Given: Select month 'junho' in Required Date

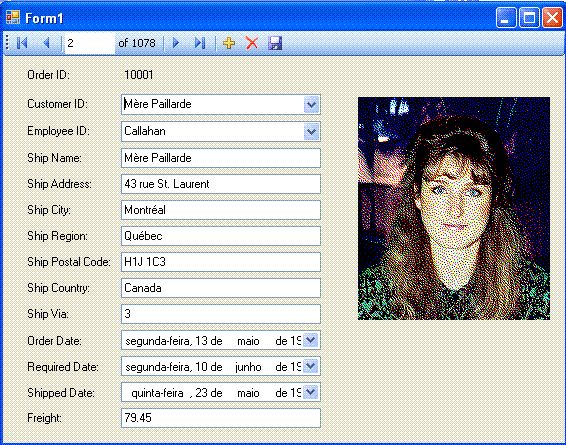Looking at the screenshot, I should point(248,367).
